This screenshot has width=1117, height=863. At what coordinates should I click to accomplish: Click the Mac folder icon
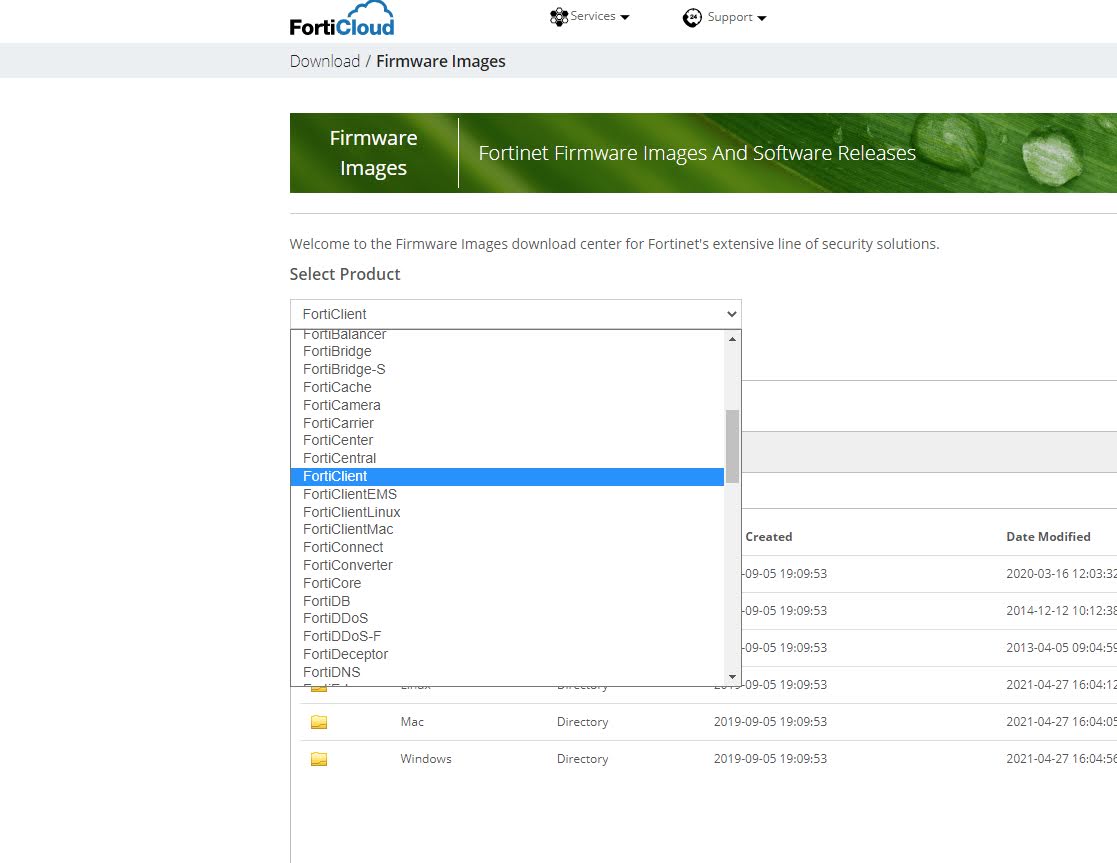(x=319, y=722)
